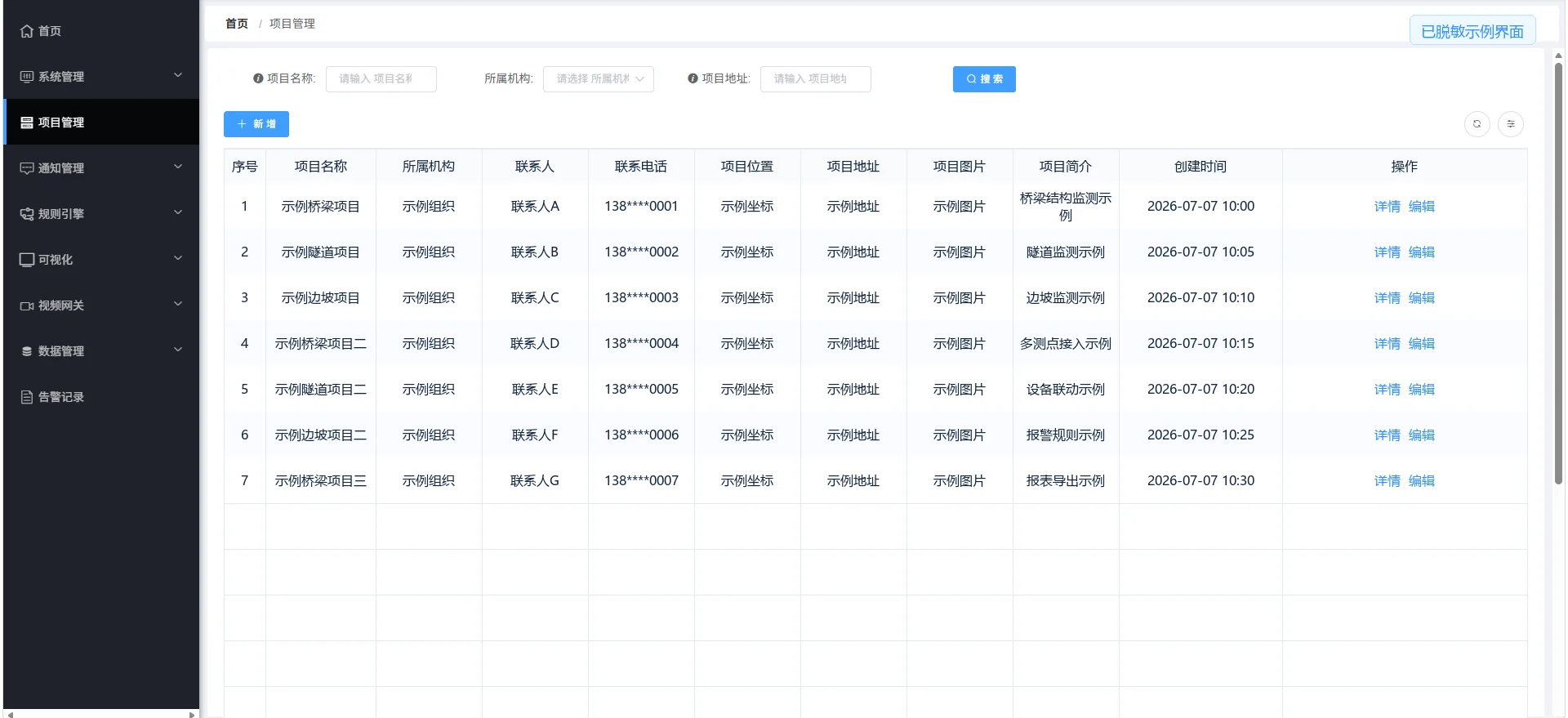Viewport: 1568px width, 718px height.
Task: Click 编辑 for 示例隧道项目二
Action: tap(1421, 390)
